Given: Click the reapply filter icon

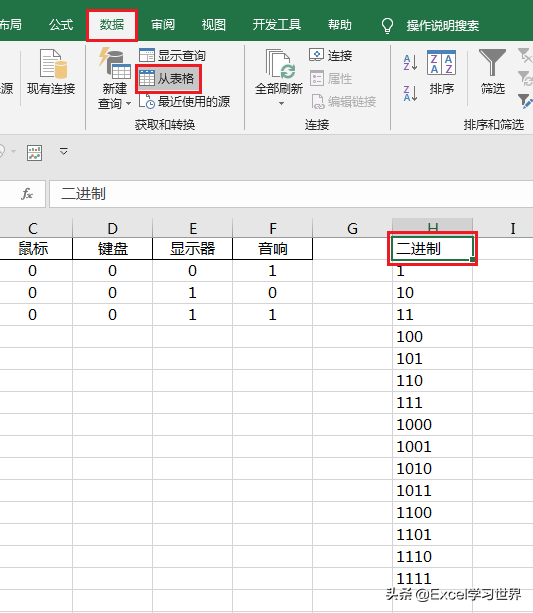Looking at the screenshot, I should pos(525,78).
